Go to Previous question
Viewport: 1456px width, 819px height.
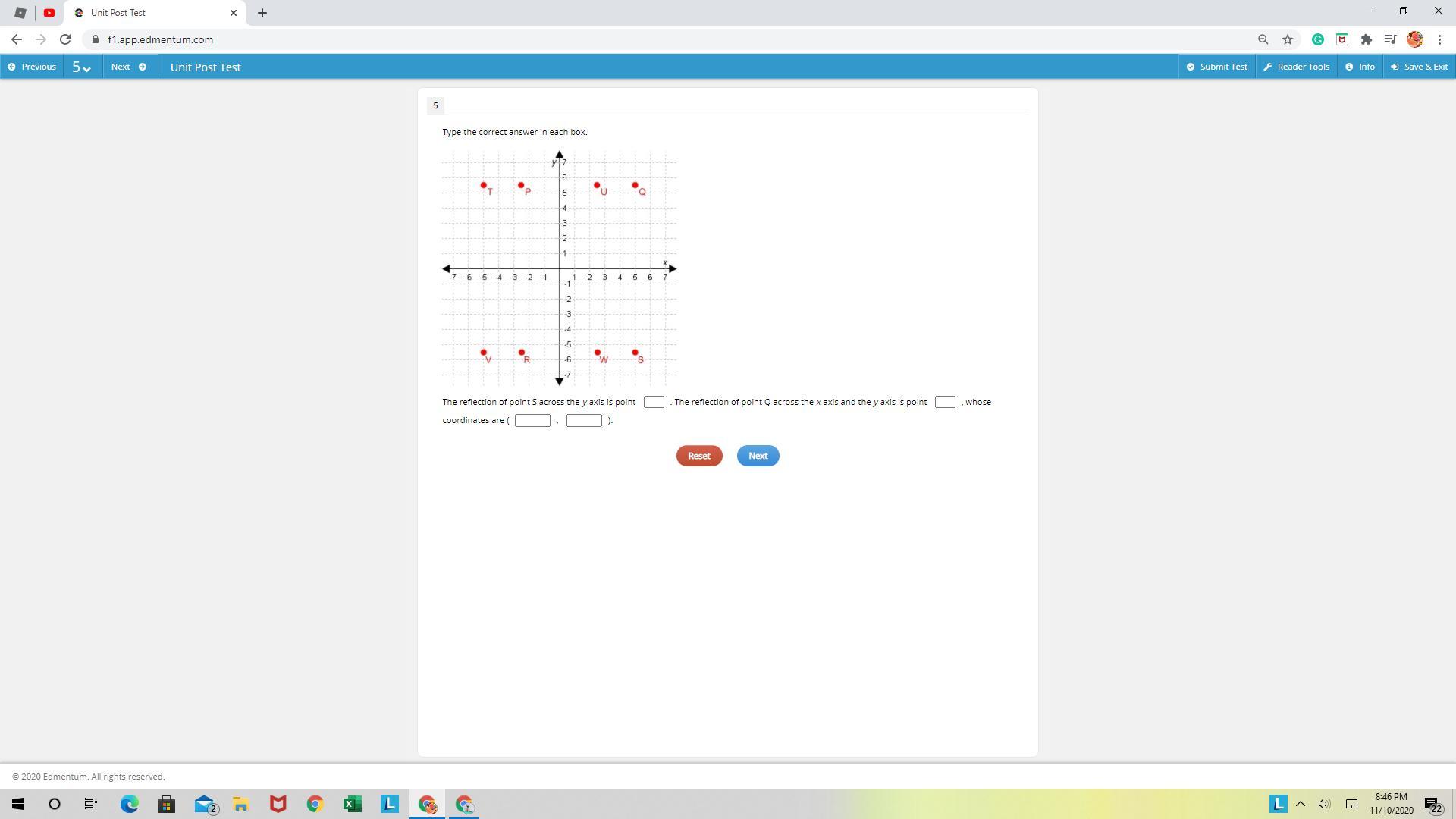(x=32, y=67)
